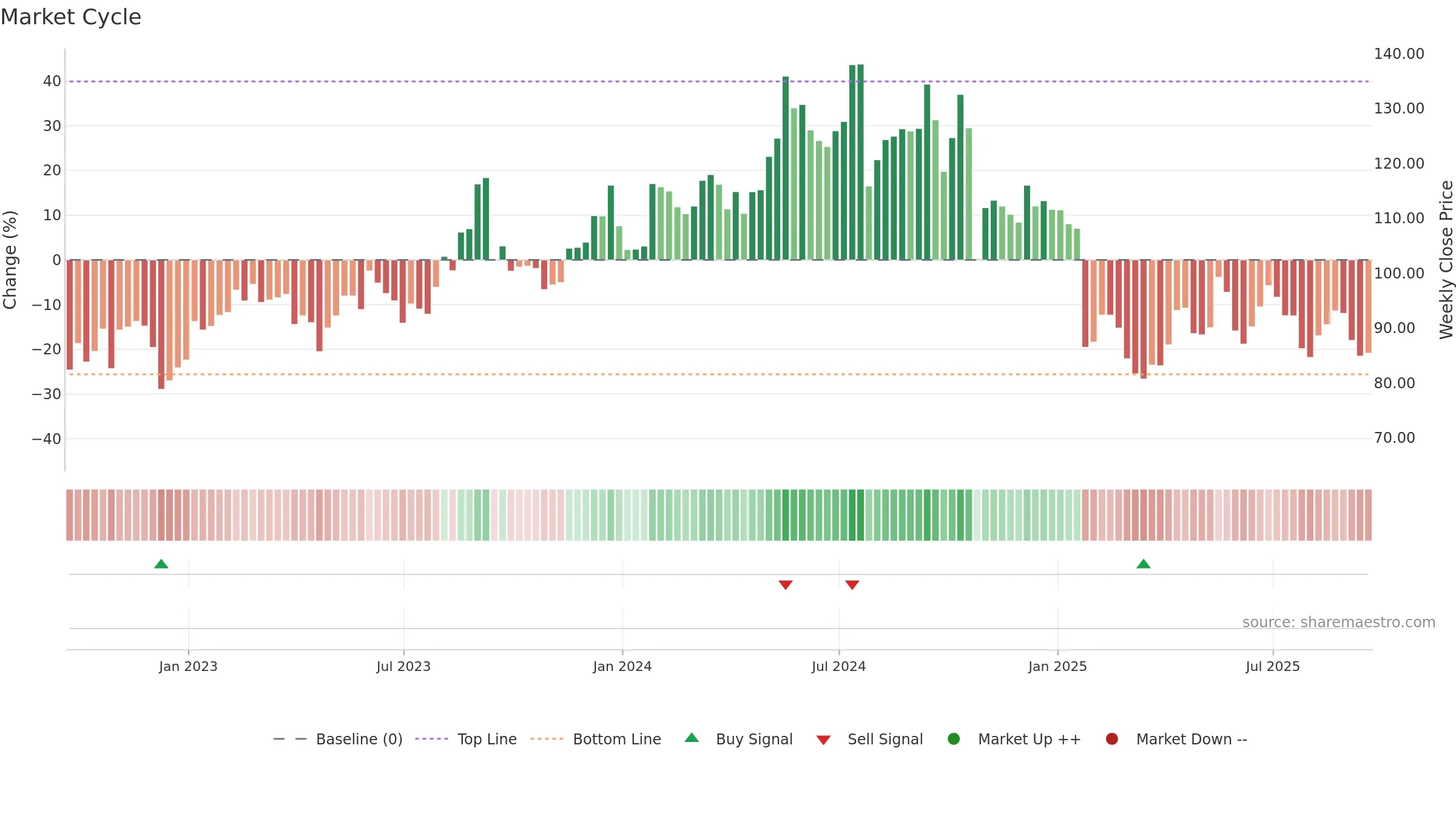1456x819 pixels.
Task: Click the 40 tick on the Change axis
Action: [x=52, y=81]
